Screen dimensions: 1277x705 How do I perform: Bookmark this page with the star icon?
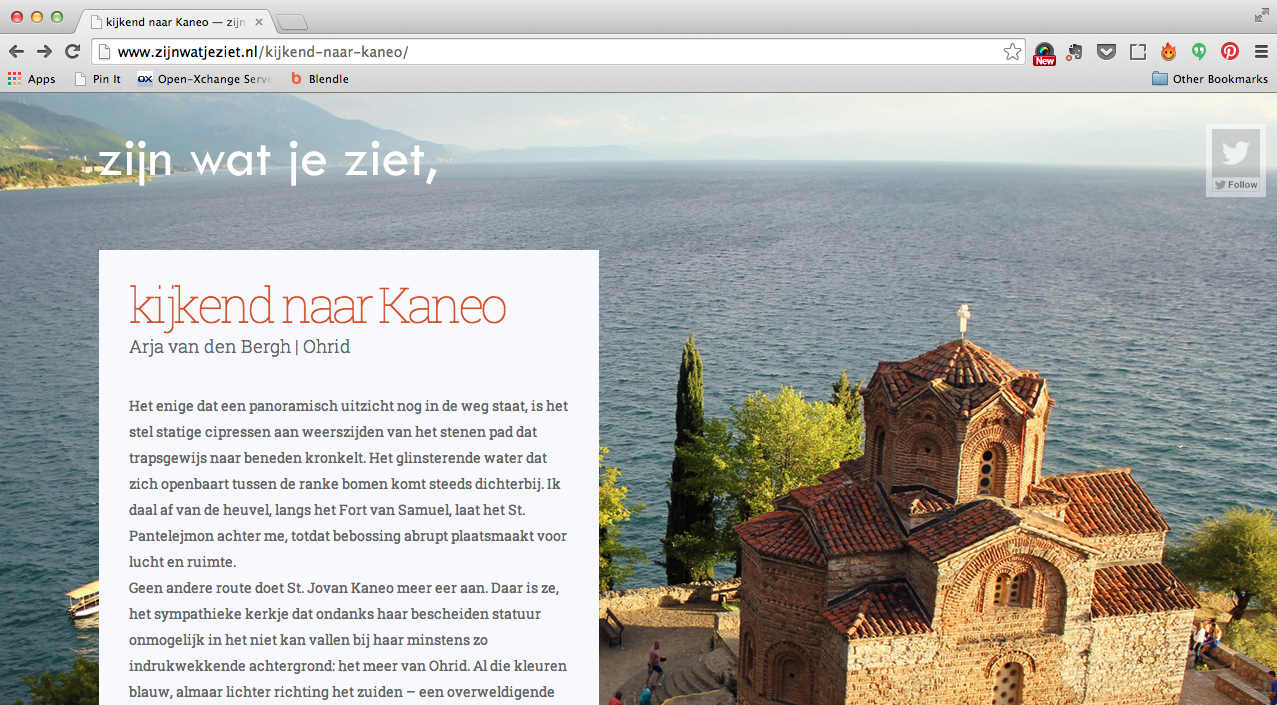1012,52
